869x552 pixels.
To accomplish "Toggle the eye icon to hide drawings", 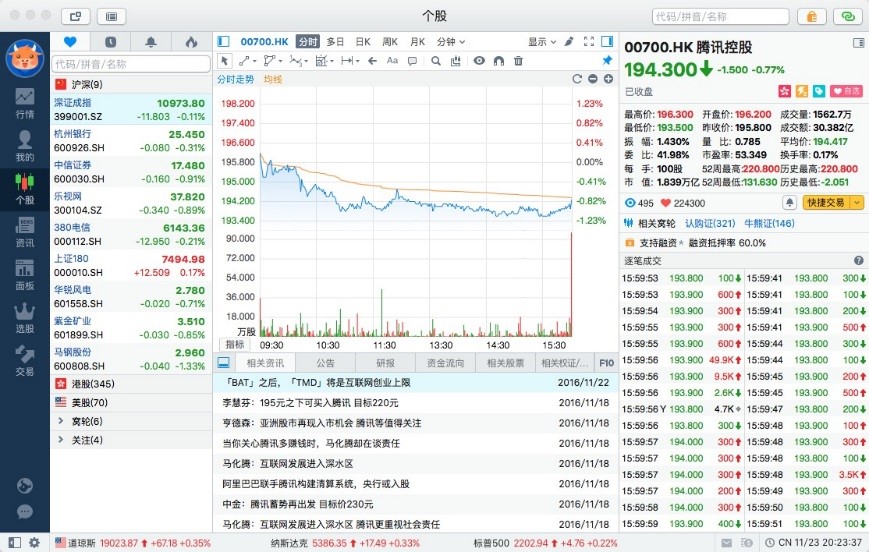I will pyautogui.click(x=479, y=61).
